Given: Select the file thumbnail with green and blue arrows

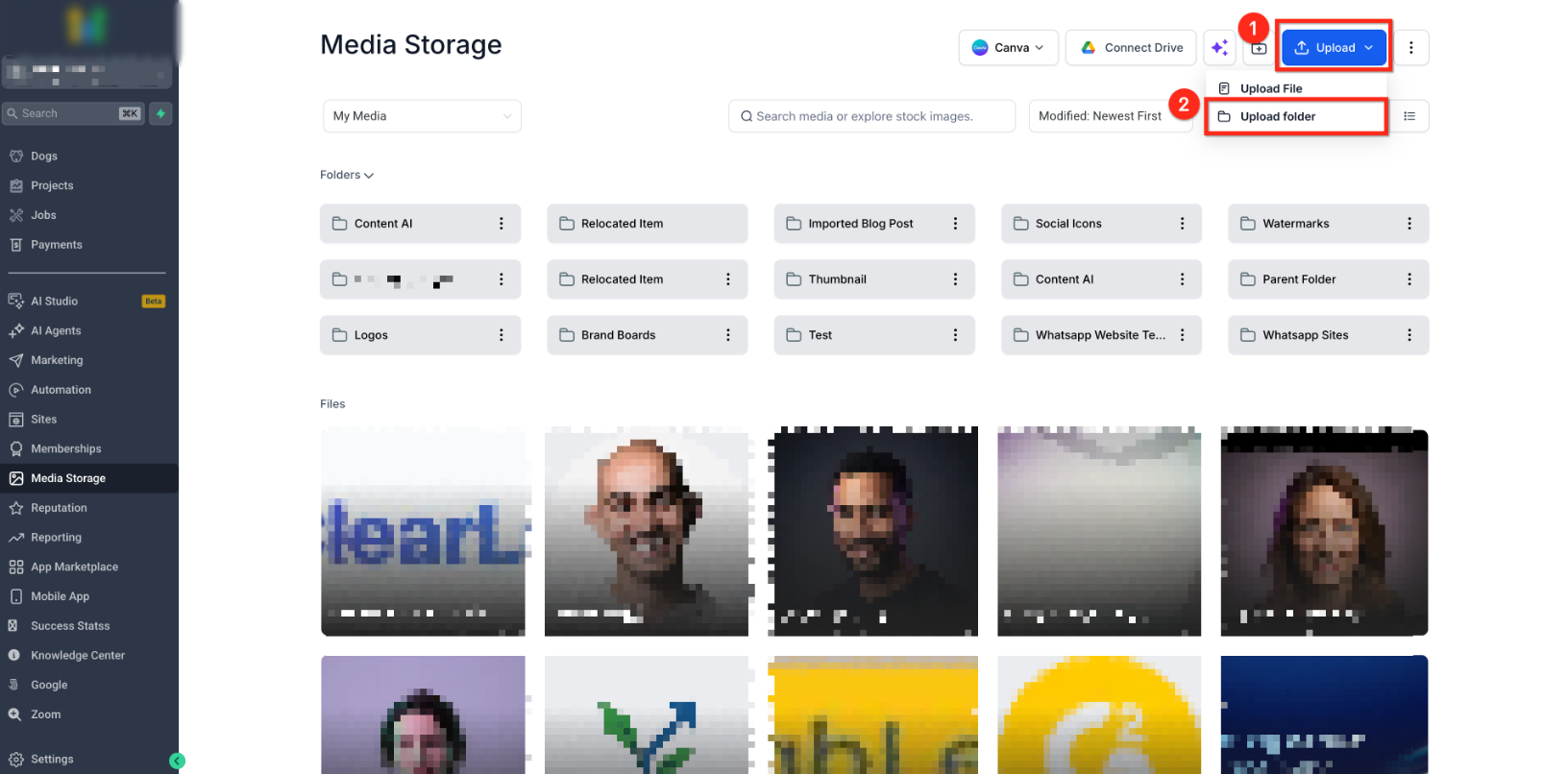Looking at the screenshot, I should point(647,714).
